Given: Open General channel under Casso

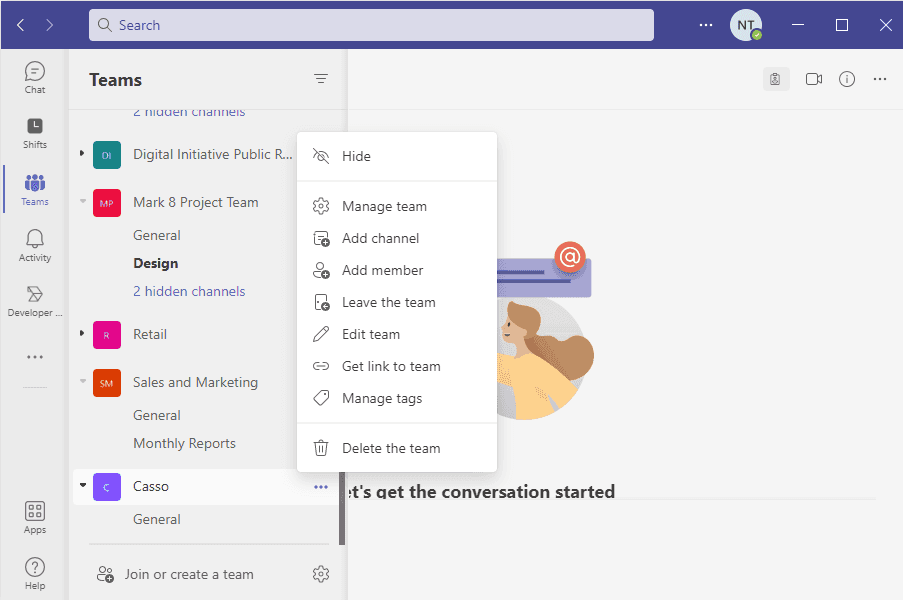Looking at the screenshot, I should coord(157,519).
